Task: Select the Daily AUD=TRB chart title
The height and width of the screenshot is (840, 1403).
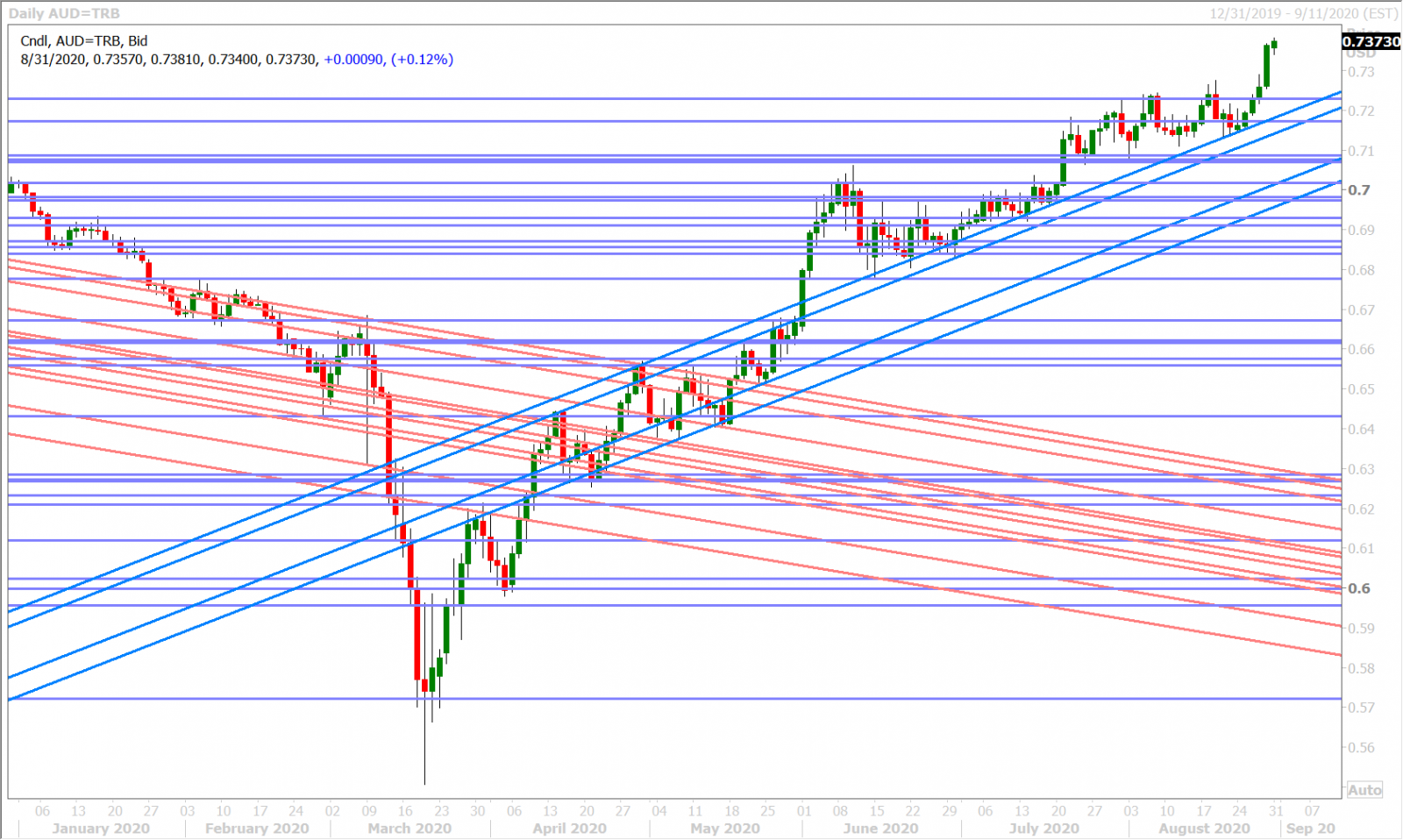Action: (64, 13)
